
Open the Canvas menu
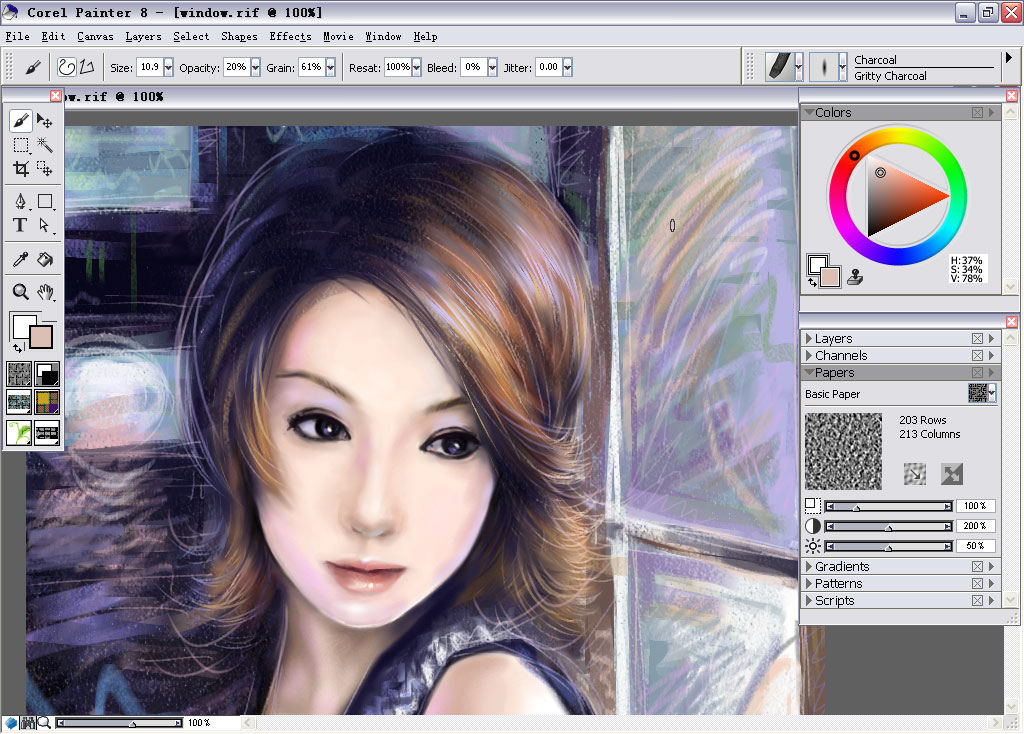95,37
